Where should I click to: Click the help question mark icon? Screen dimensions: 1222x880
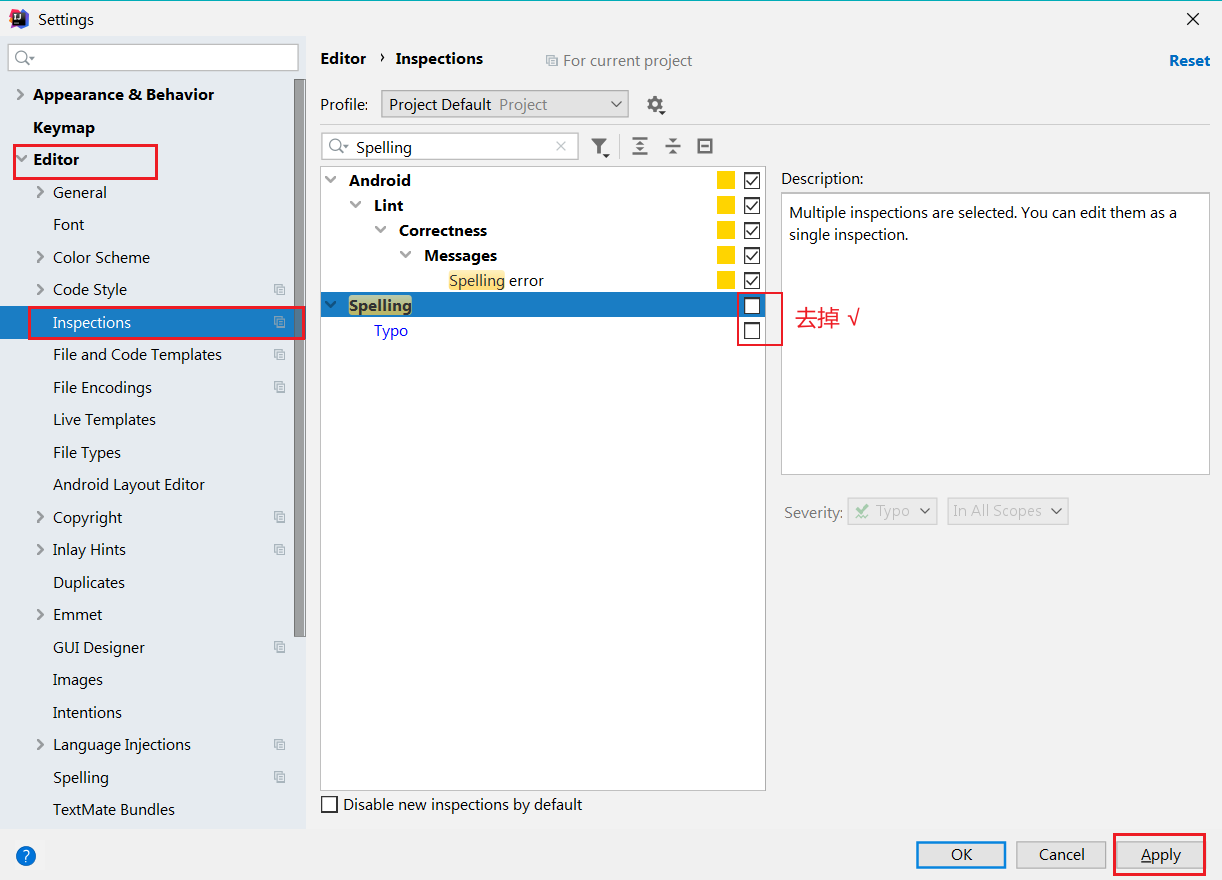coord(25,856)
